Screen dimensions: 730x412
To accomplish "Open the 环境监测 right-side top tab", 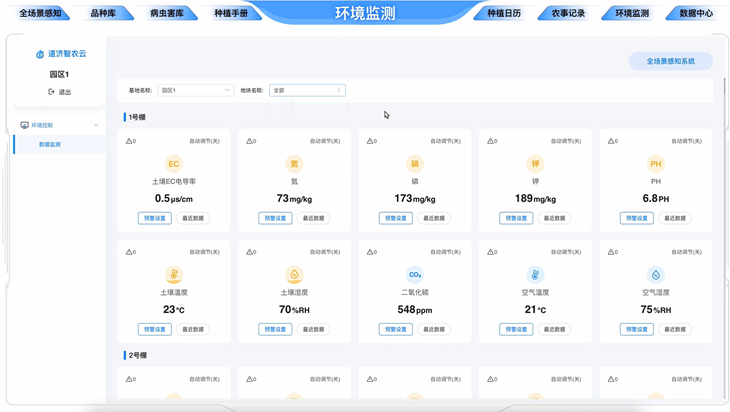I will [632, 14].
